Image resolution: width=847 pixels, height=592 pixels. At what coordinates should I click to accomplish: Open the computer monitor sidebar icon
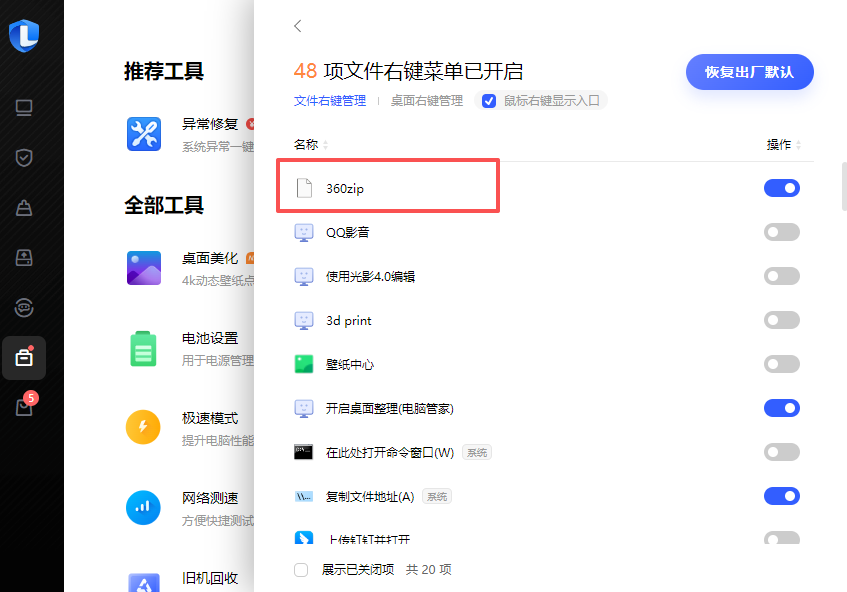(24, 108)
